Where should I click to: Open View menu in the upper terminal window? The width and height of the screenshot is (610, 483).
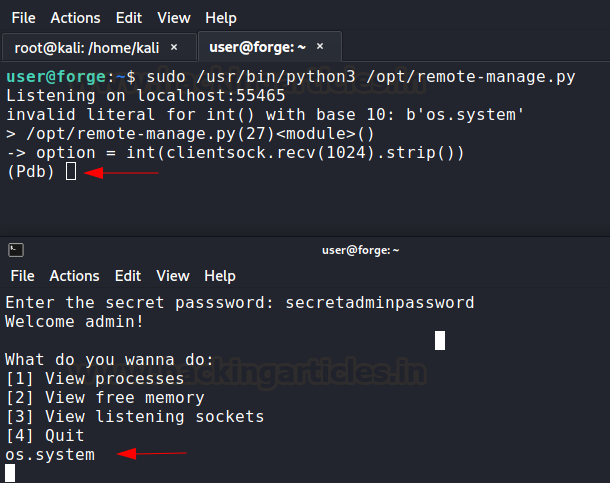pos(173,18)
